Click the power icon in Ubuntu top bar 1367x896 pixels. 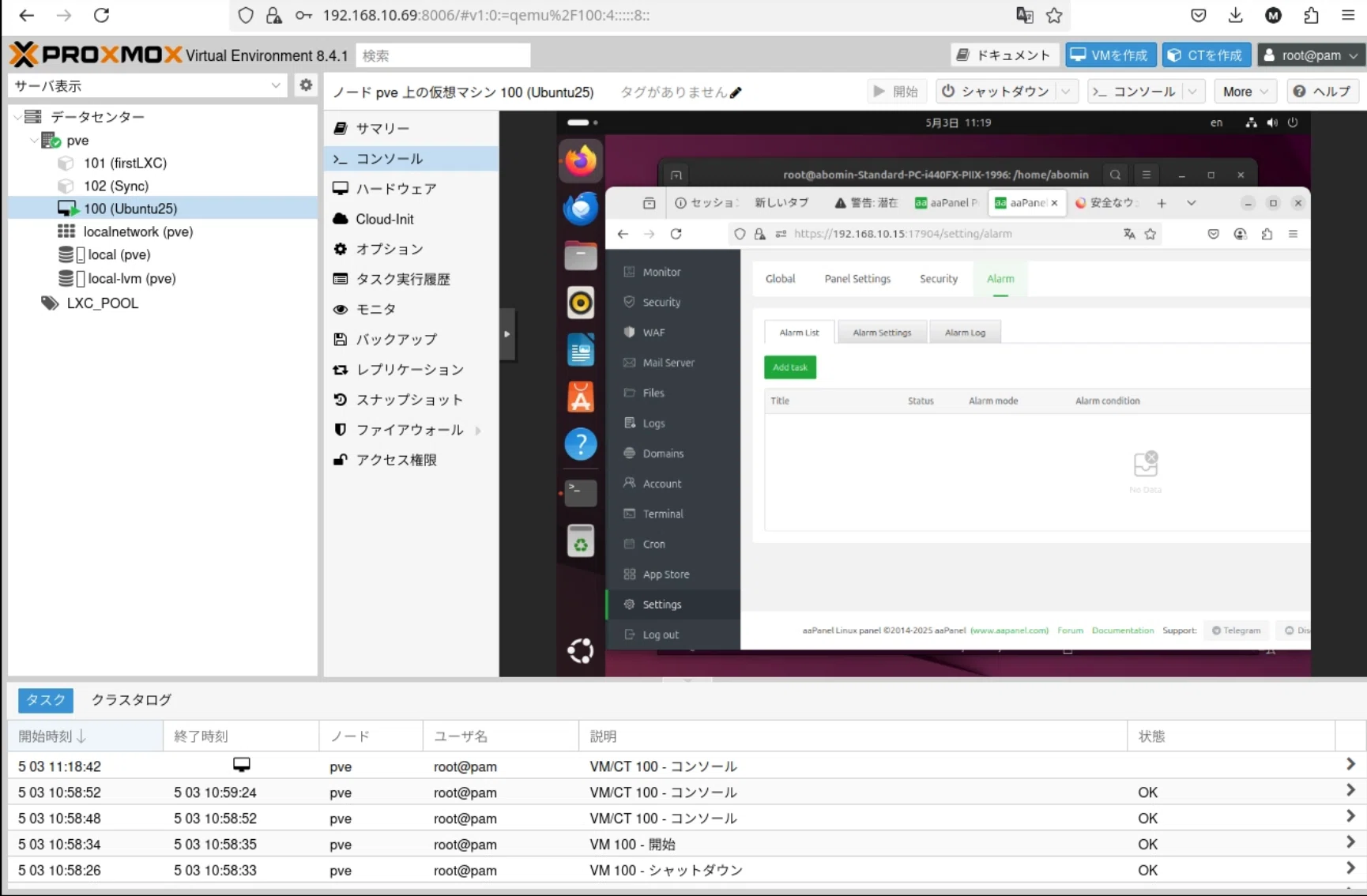(x=1293, y=122)
